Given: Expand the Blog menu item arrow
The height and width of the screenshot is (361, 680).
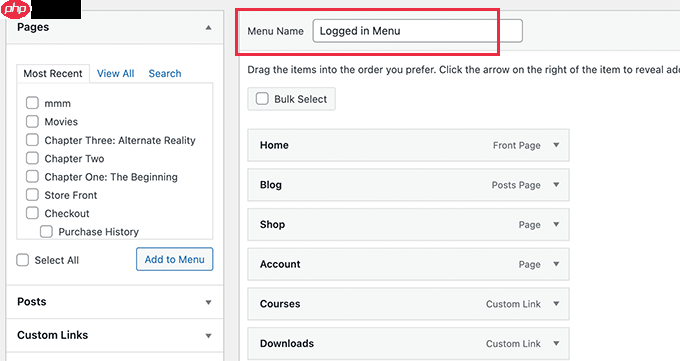Looking at the screenshot, I should (556, 185).
